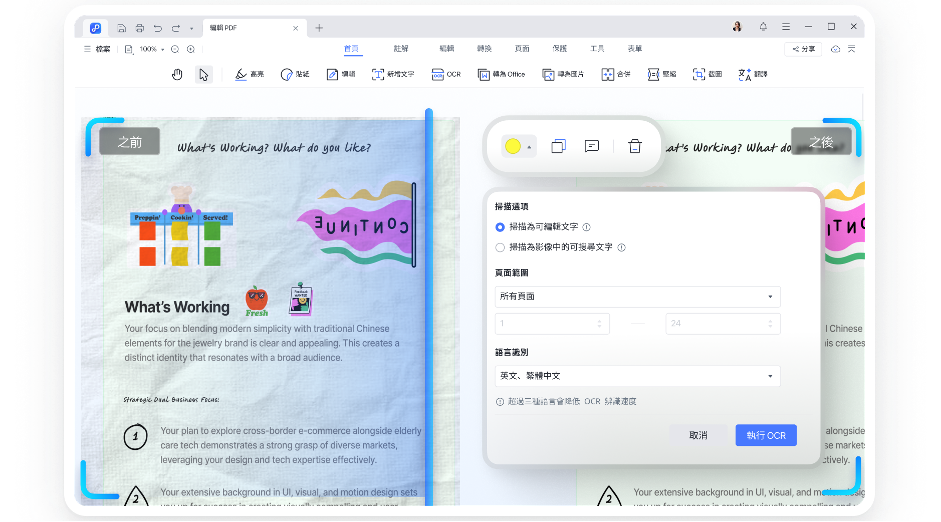941x522 pixels.
Task: Switch to the 註解 tab
Action: point(400,48)
